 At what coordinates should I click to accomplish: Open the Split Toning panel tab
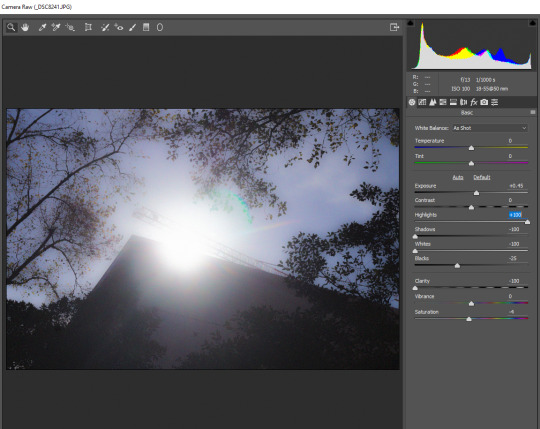click(453, 102)
